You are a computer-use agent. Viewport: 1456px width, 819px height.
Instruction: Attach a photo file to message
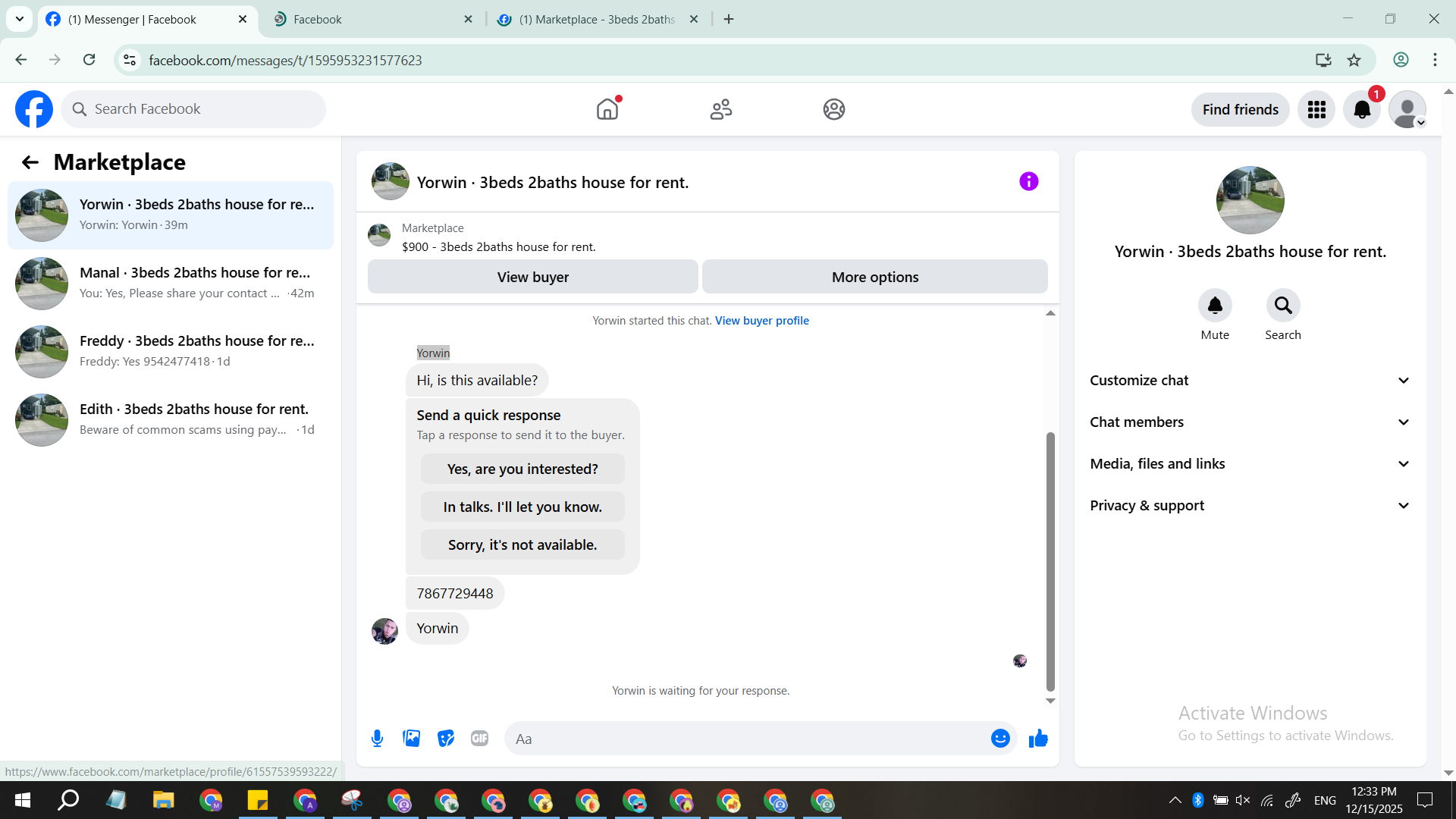click(x=412, y=739)
